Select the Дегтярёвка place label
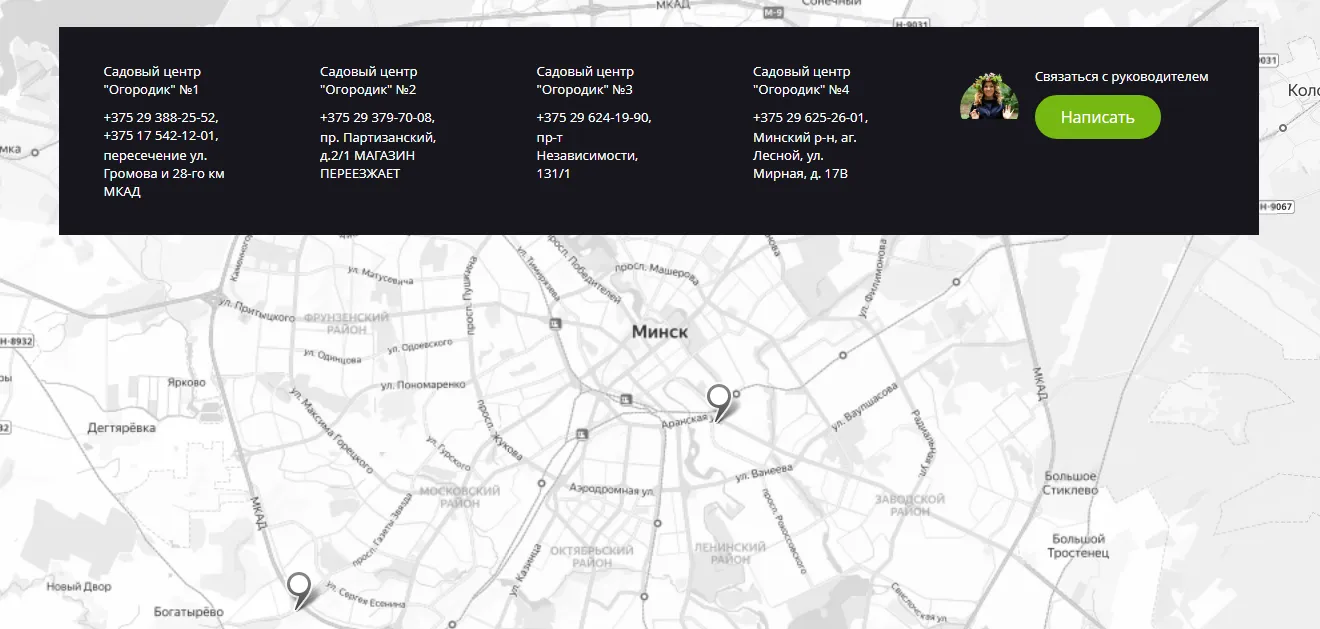 (122, 428)
